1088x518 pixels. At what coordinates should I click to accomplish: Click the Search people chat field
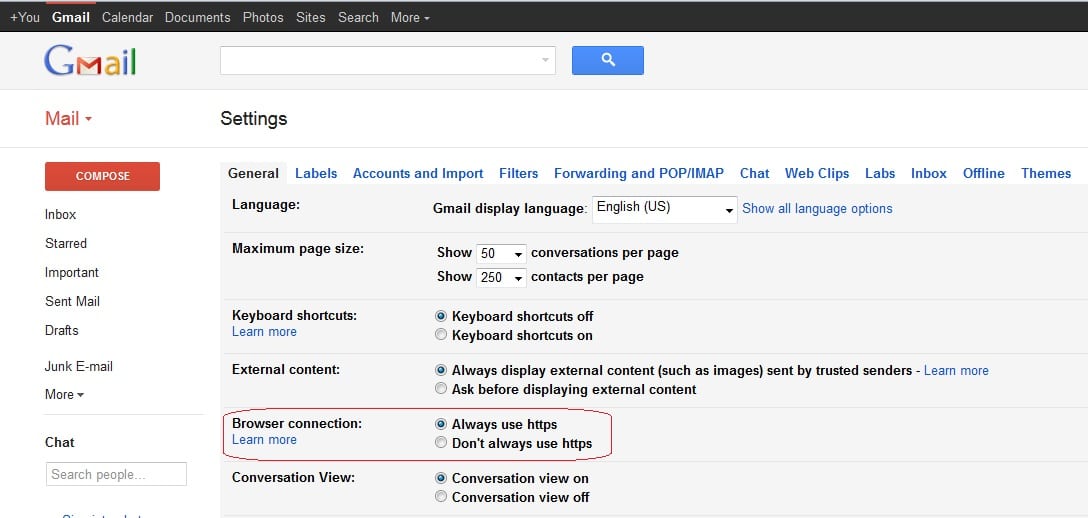(x=116, y=474)
